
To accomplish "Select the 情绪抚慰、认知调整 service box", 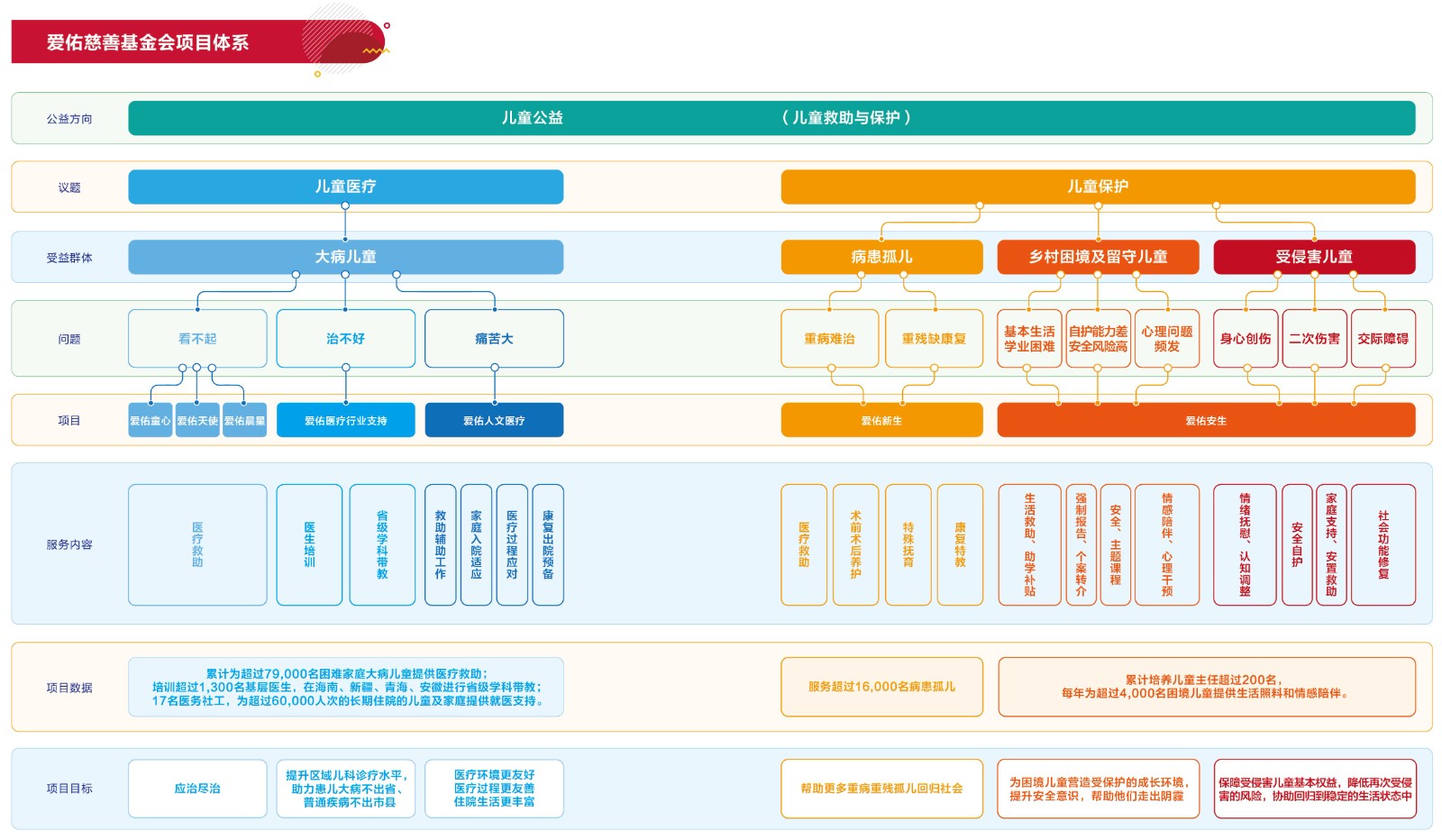I will coord(1245,544).
